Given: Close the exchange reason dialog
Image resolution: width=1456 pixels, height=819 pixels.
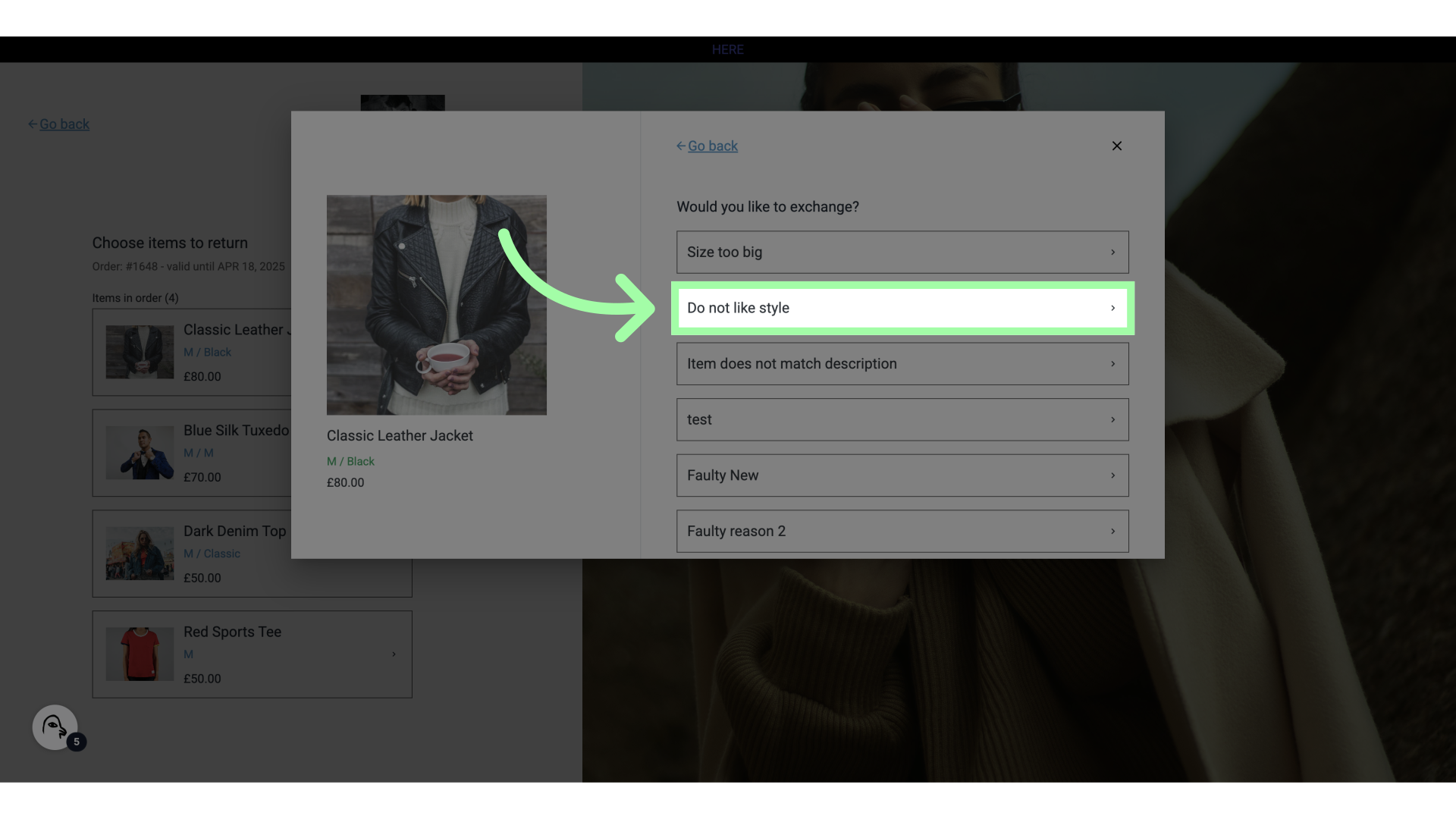Looking at the screenshot, I should pos(1116,146).
